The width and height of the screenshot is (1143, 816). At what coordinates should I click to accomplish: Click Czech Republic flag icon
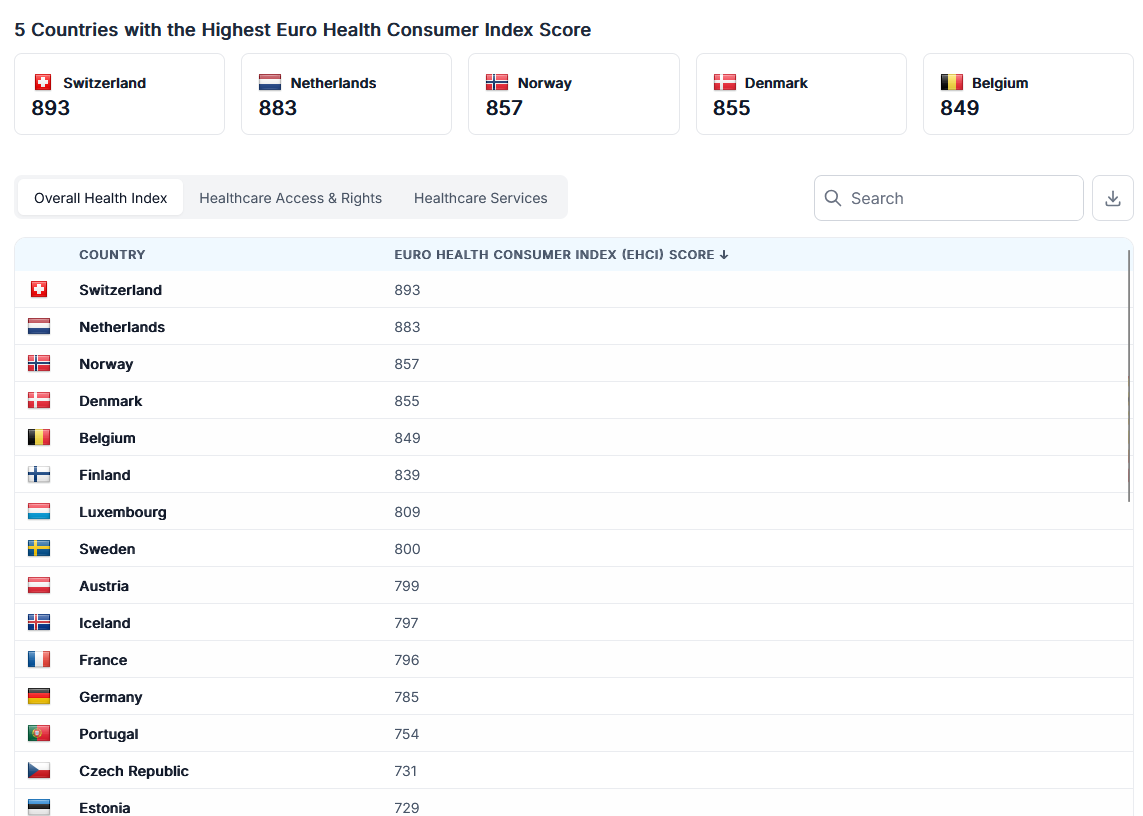(x=39, y=771)
